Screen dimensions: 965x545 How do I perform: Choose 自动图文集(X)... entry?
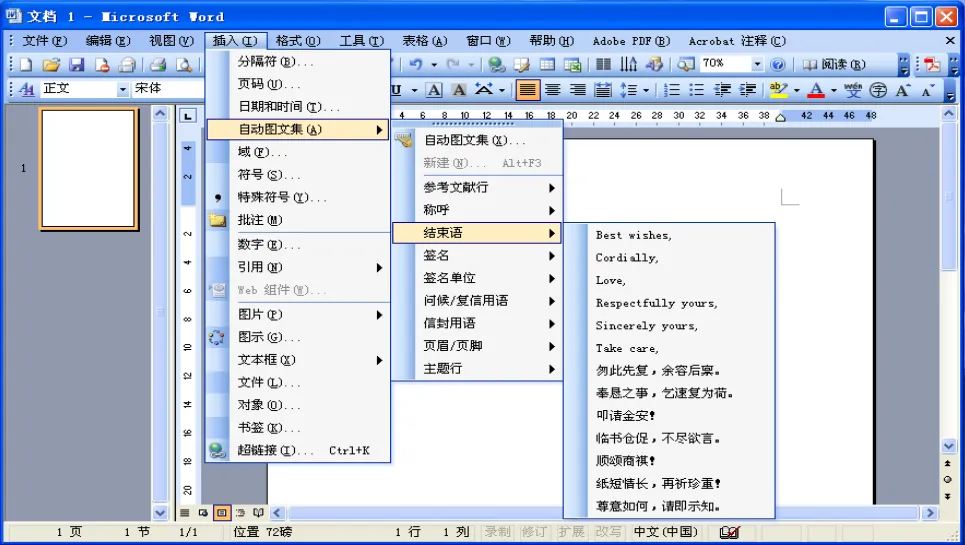(x=477, y=140)
